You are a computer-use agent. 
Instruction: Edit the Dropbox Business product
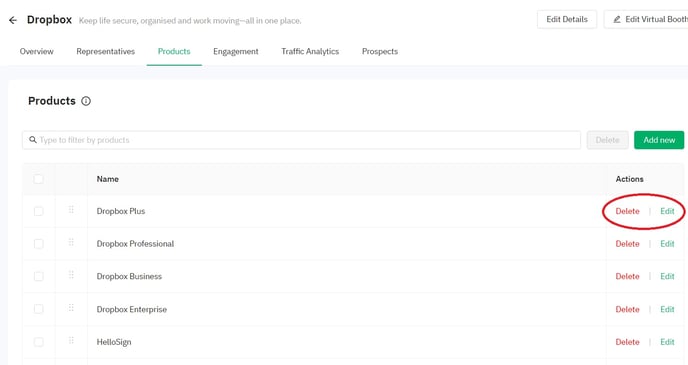click(667, 276)
